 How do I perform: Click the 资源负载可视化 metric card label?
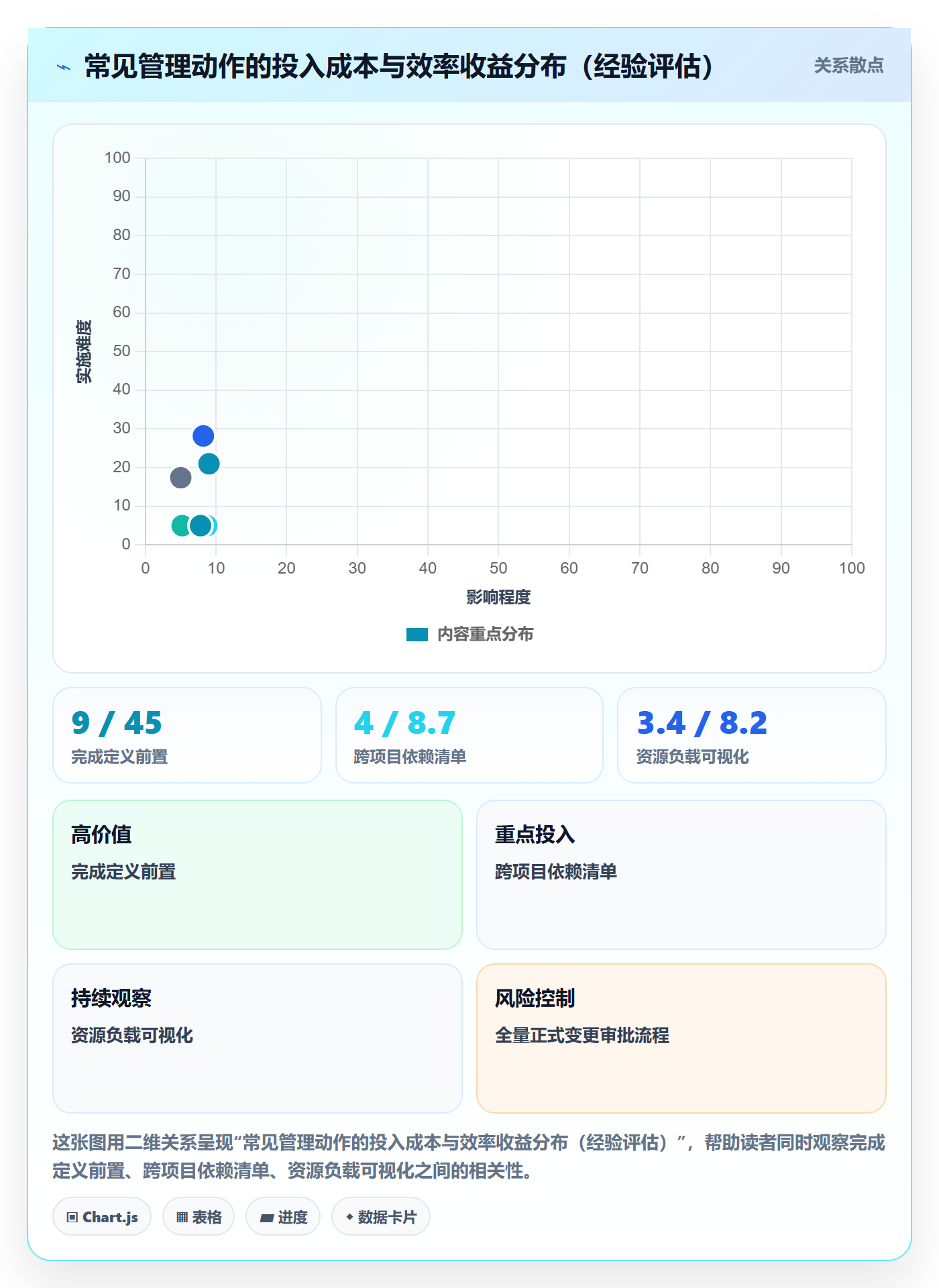(x=692, y=757)
